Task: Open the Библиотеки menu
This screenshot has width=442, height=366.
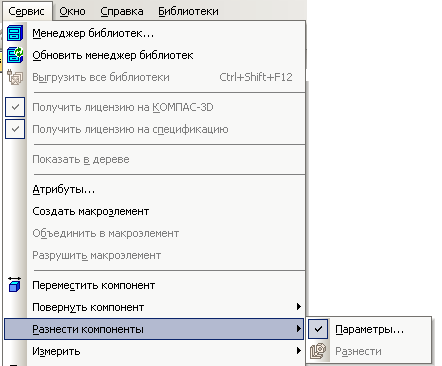Action: tap(188, 11)
